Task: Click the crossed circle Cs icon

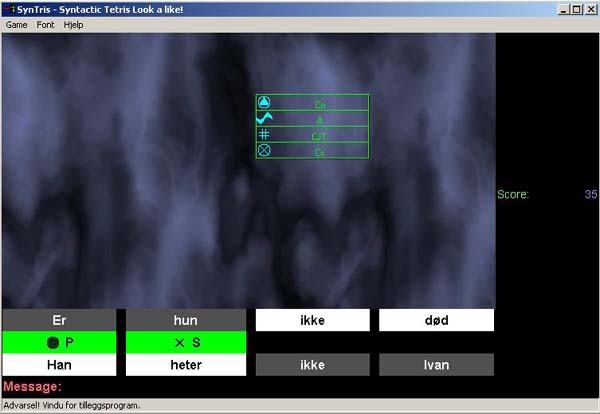Action: pos(264,151)
